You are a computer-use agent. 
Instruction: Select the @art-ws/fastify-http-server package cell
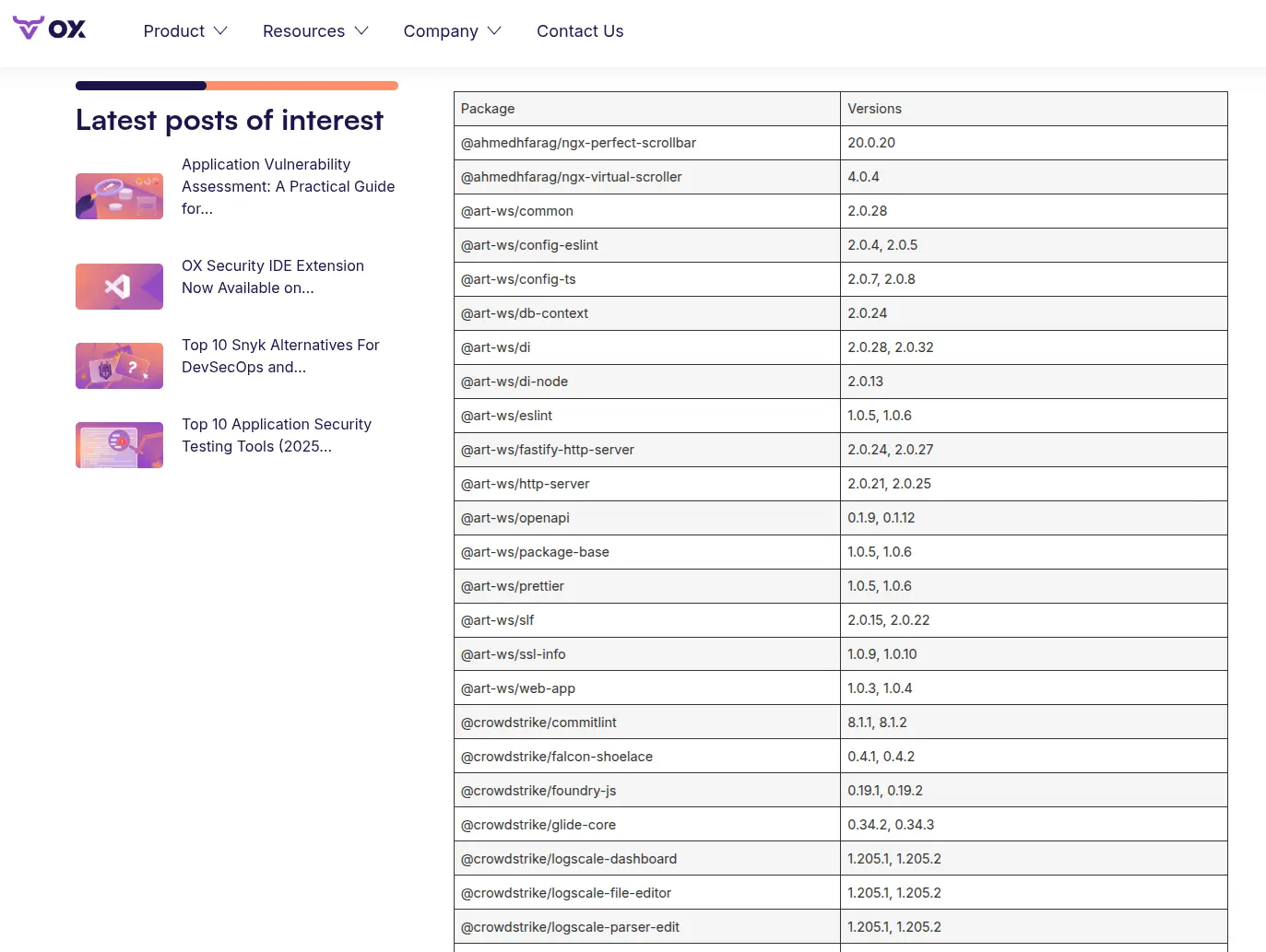pos(647,450)
